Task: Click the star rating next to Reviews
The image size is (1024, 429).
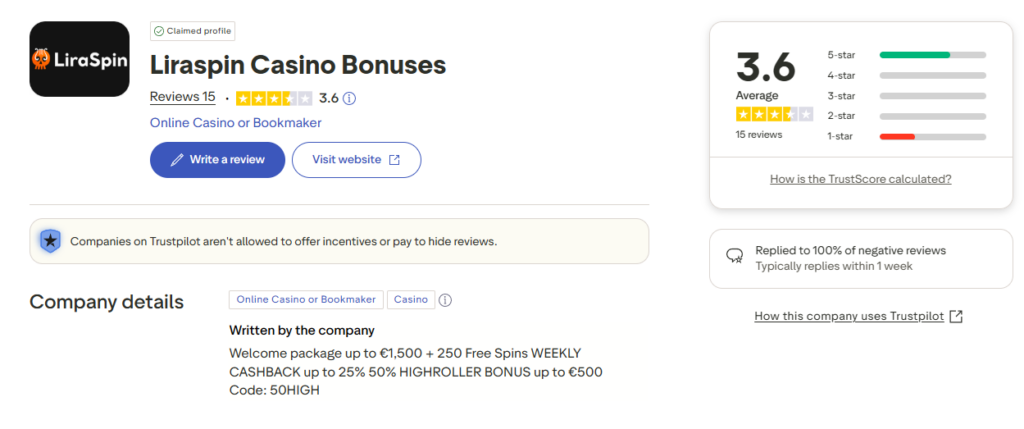Action: [x=274, y=98]
